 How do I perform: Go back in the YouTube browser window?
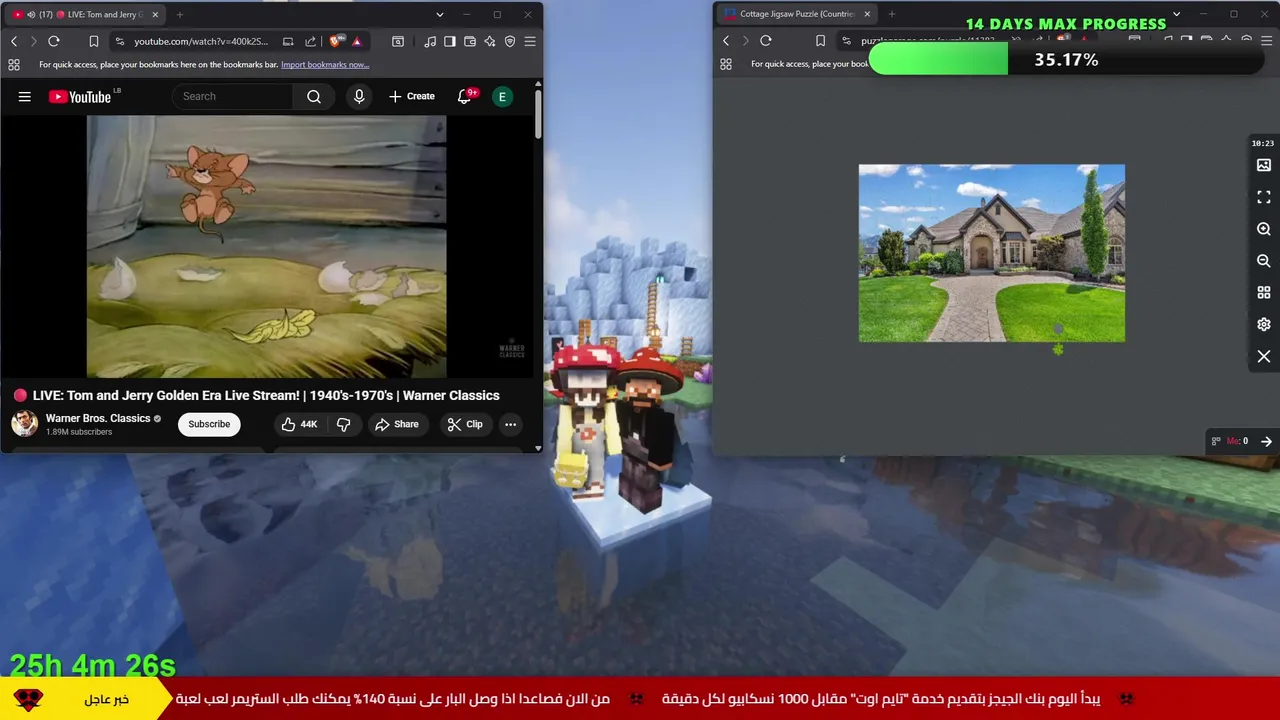coord(14,41)
